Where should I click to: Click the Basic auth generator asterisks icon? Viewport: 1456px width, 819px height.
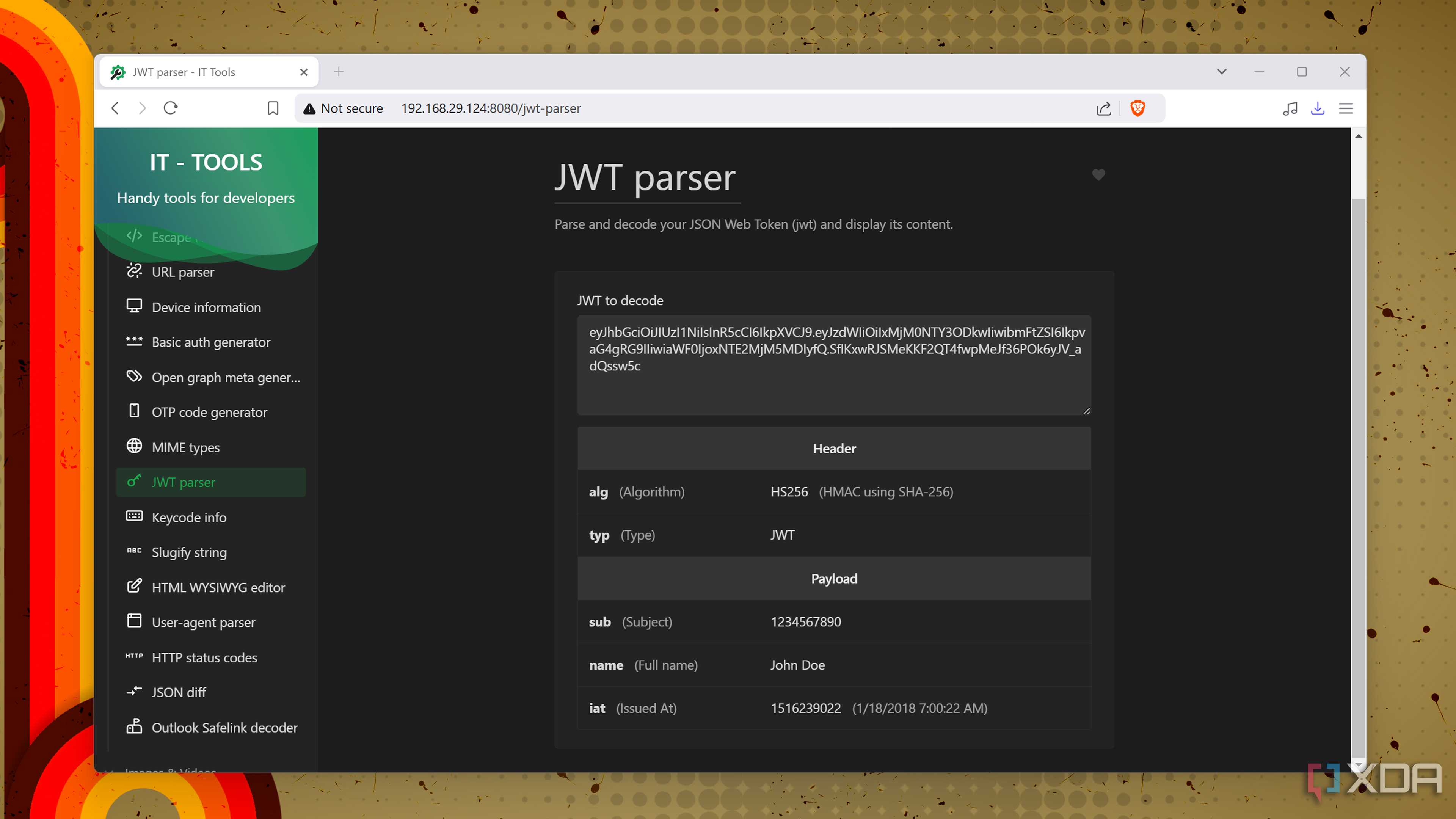click(x=134, y=341)
